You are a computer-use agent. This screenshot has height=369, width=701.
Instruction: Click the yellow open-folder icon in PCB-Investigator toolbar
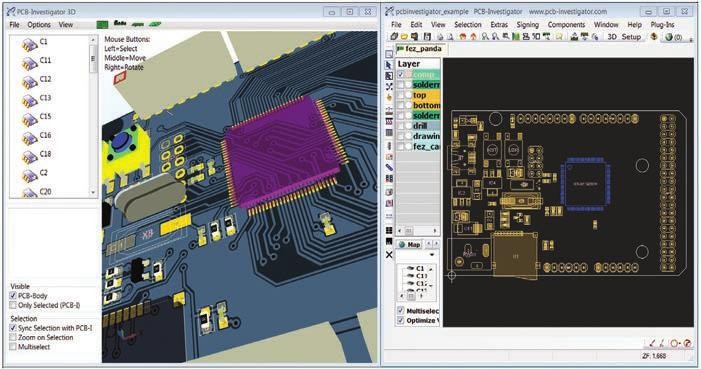404,37
